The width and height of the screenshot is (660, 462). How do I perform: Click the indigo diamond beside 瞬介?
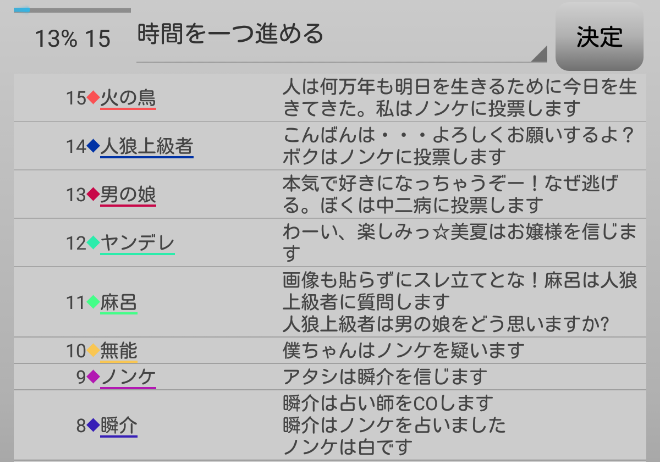94,425
